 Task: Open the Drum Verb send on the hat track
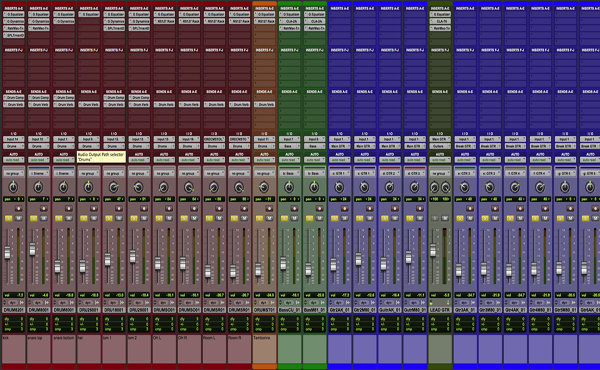coord(89,104)
